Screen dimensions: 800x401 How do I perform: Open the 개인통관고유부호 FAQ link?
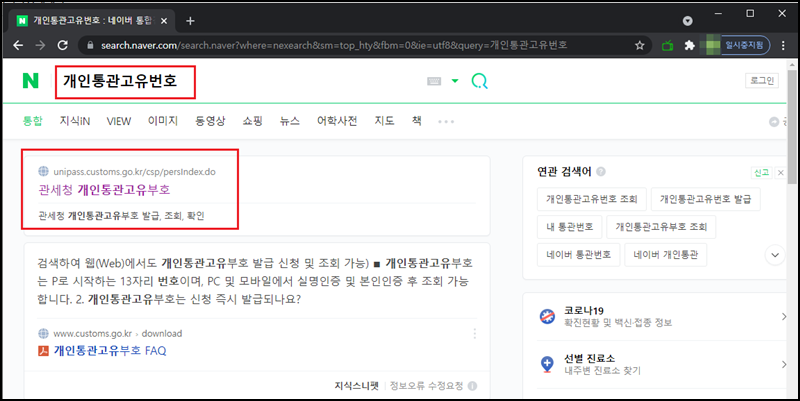click(110, 350)
